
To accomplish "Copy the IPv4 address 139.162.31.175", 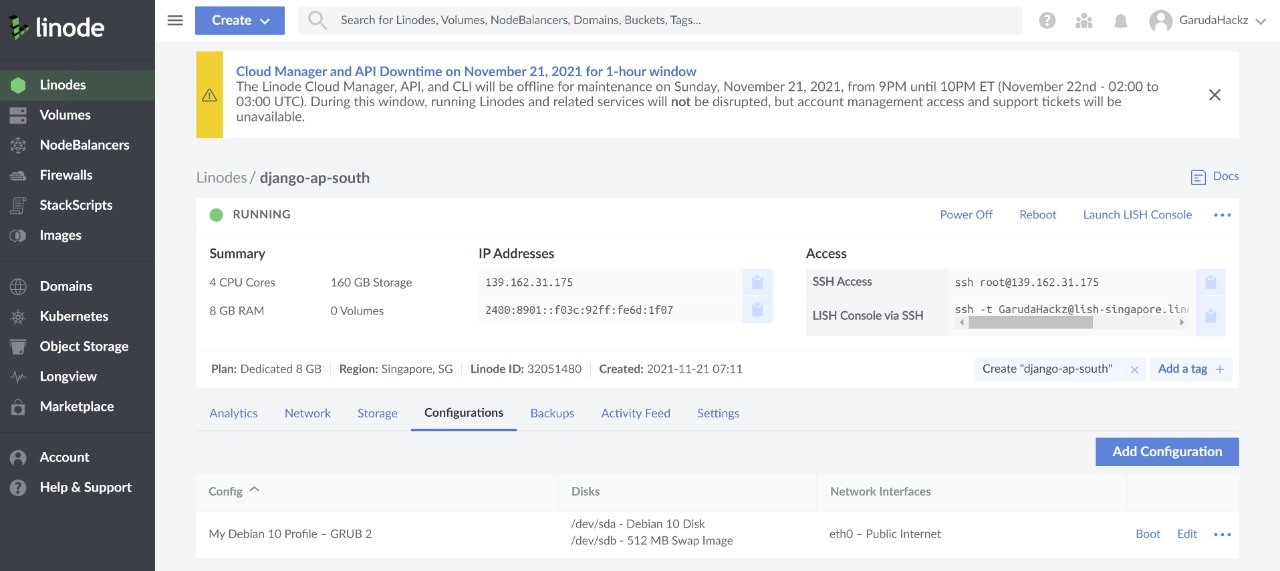I will (758, 282).
